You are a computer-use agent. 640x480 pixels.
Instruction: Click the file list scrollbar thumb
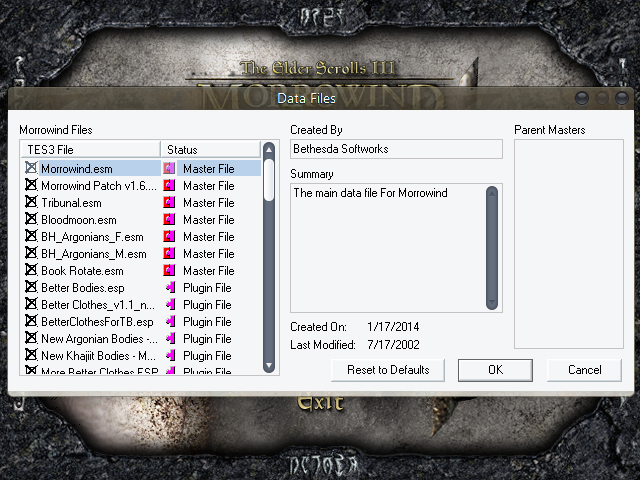pyautogui.click(x=269, y=180)
